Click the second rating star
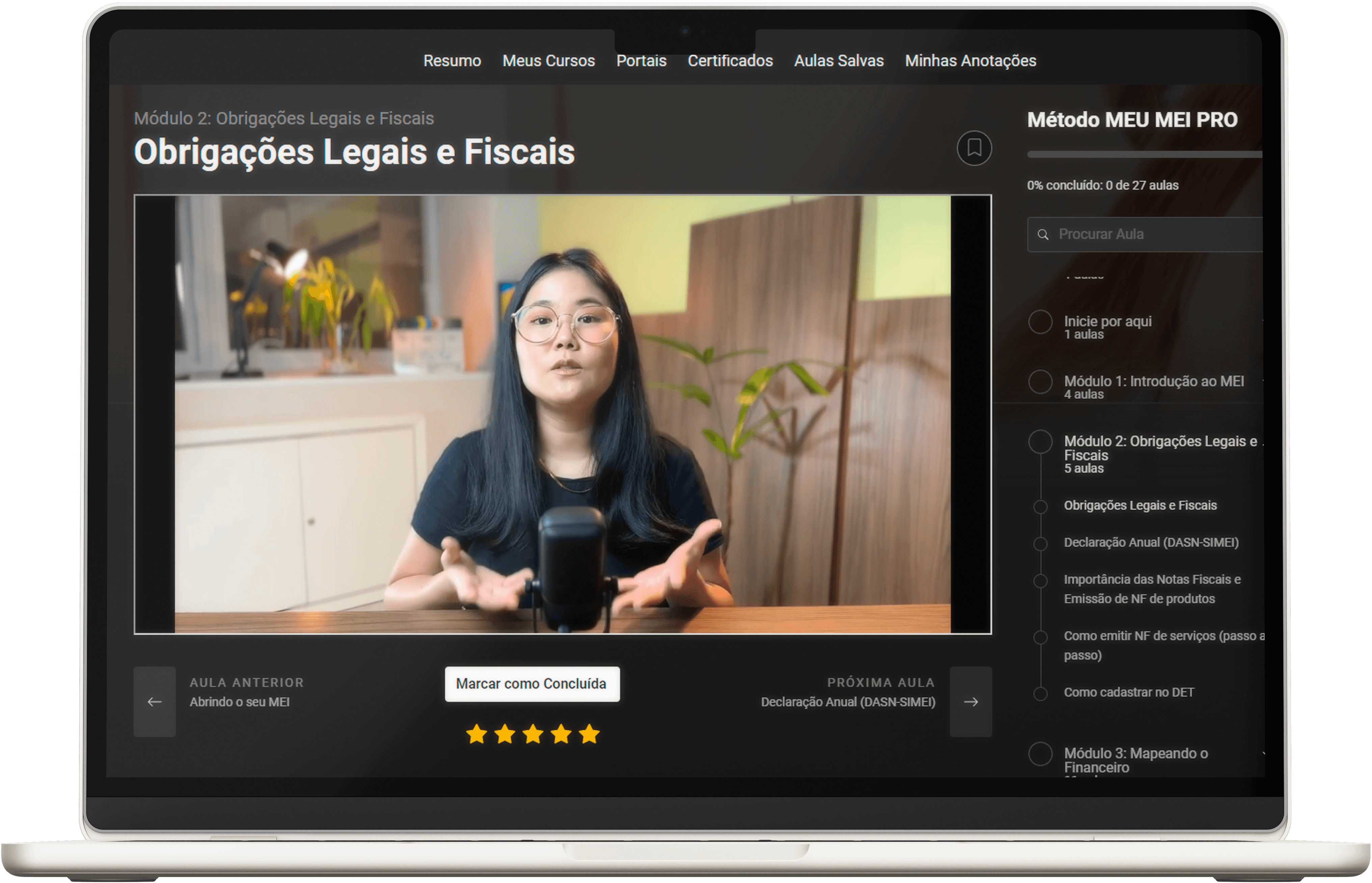 pos(504,733)
